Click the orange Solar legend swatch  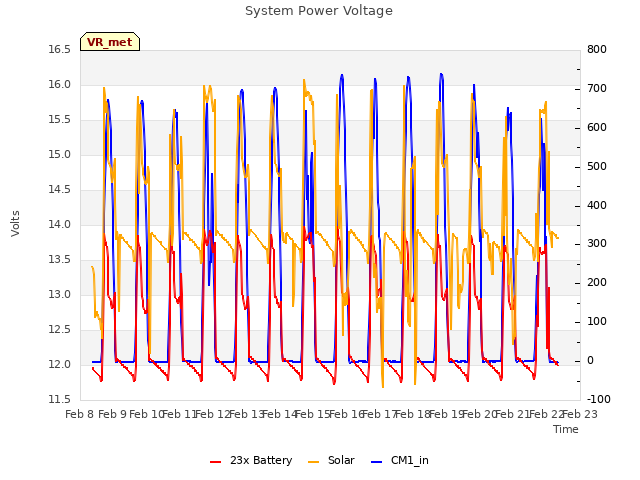click(x=313, y=462)
